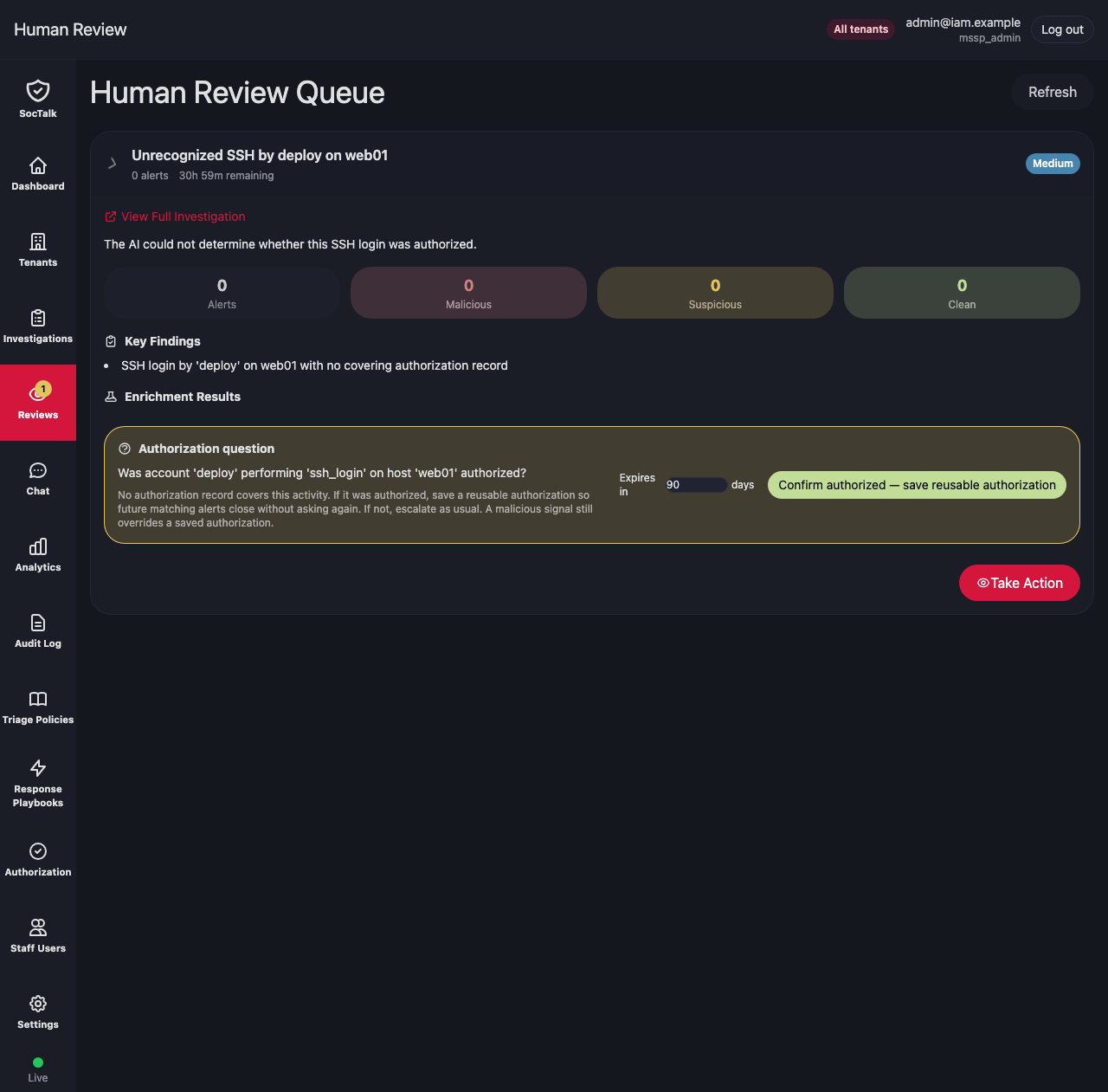Click the mssp_admin role label
The width and height of the screenshot is (1108, 1092).
click(989, 38)
